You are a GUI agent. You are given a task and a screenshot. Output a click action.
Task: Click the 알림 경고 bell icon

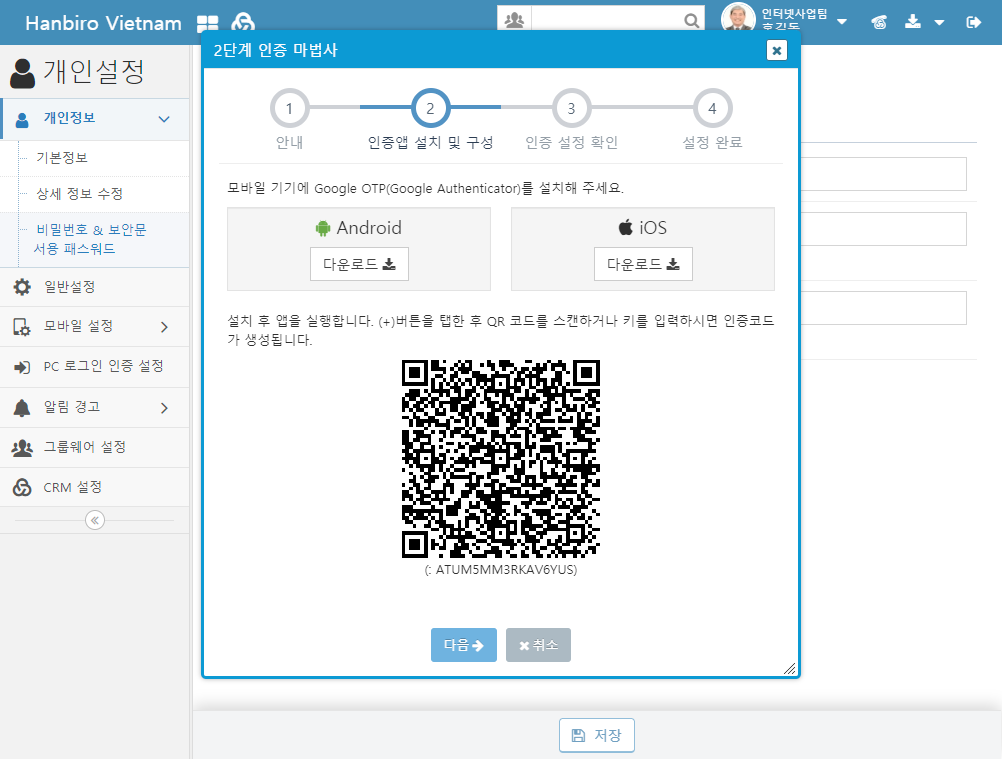22,408
